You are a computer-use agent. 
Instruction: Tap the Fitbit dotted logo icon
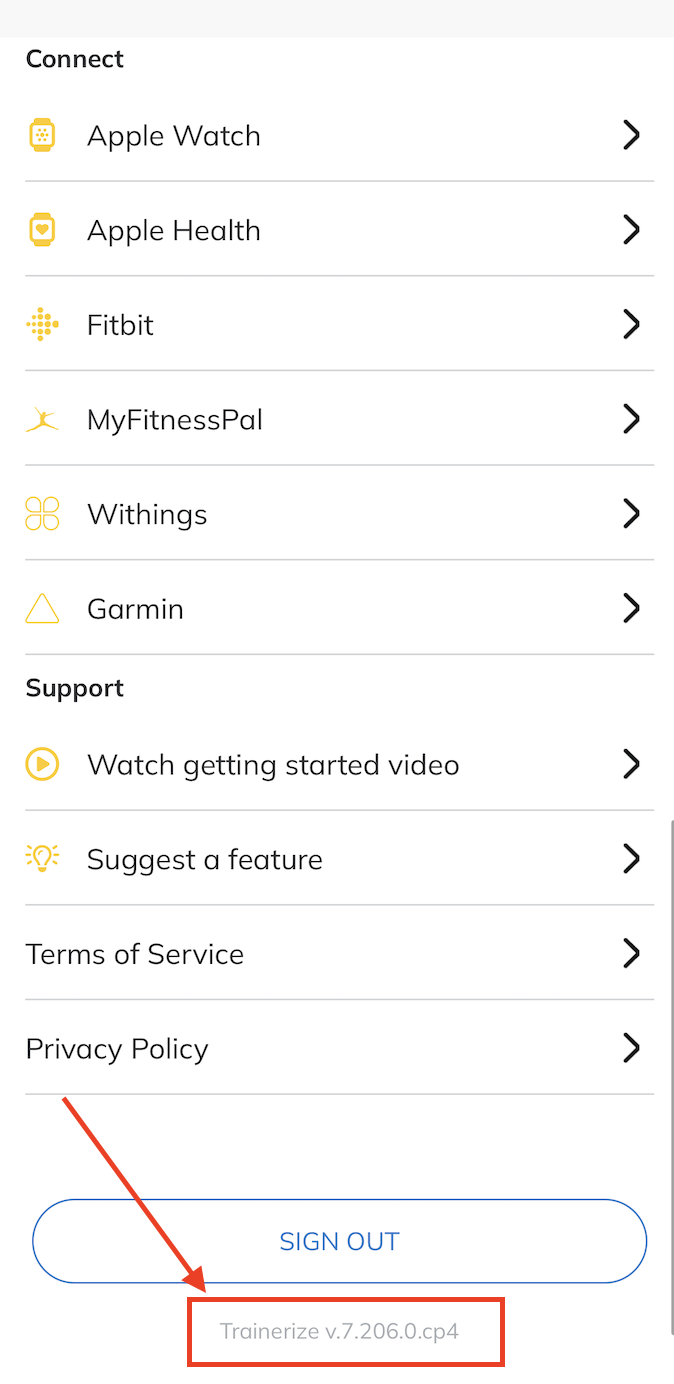click(x=42, y=325)
